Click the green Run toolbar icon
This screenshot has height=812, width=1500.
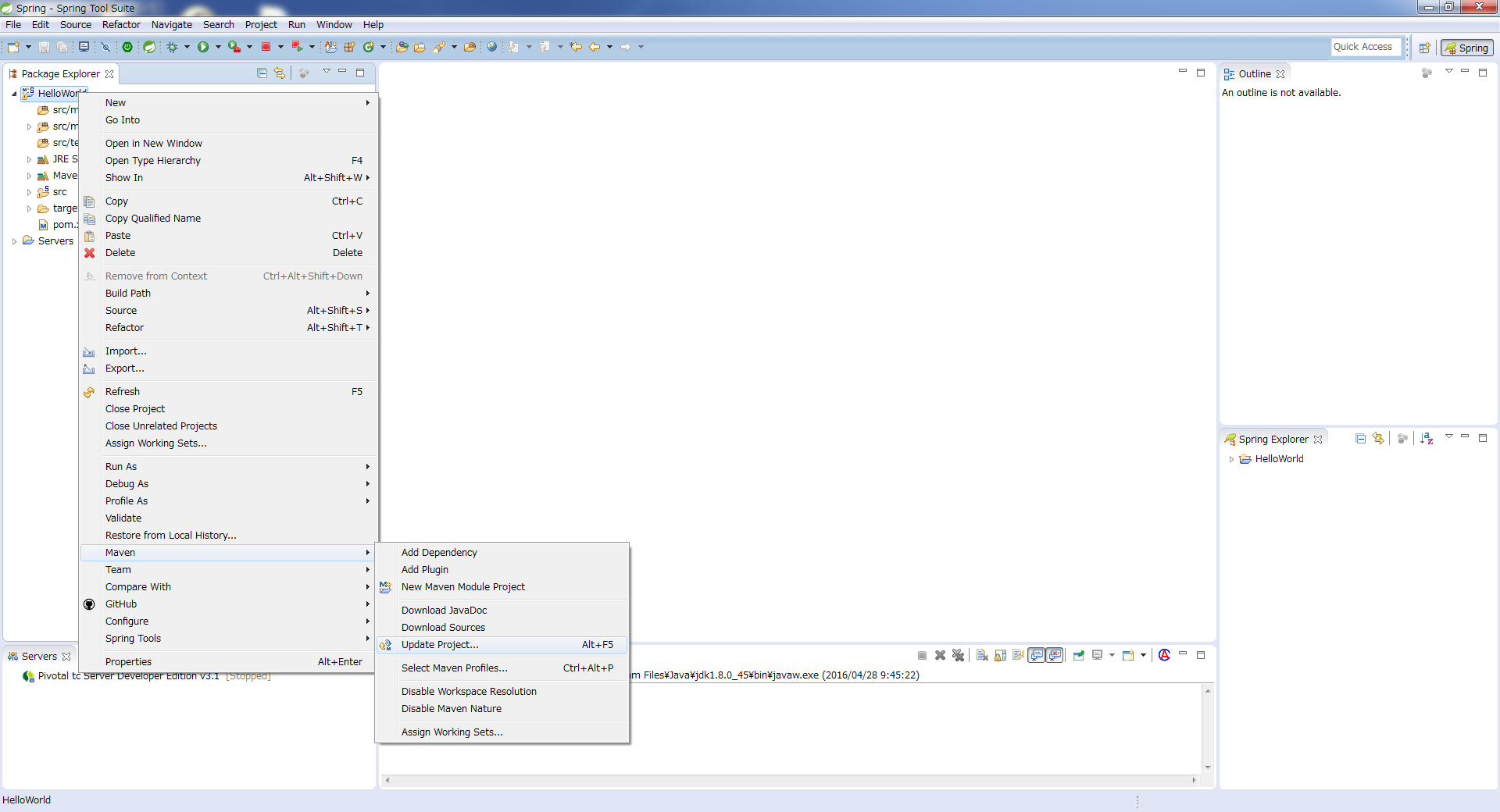[203, 47]
